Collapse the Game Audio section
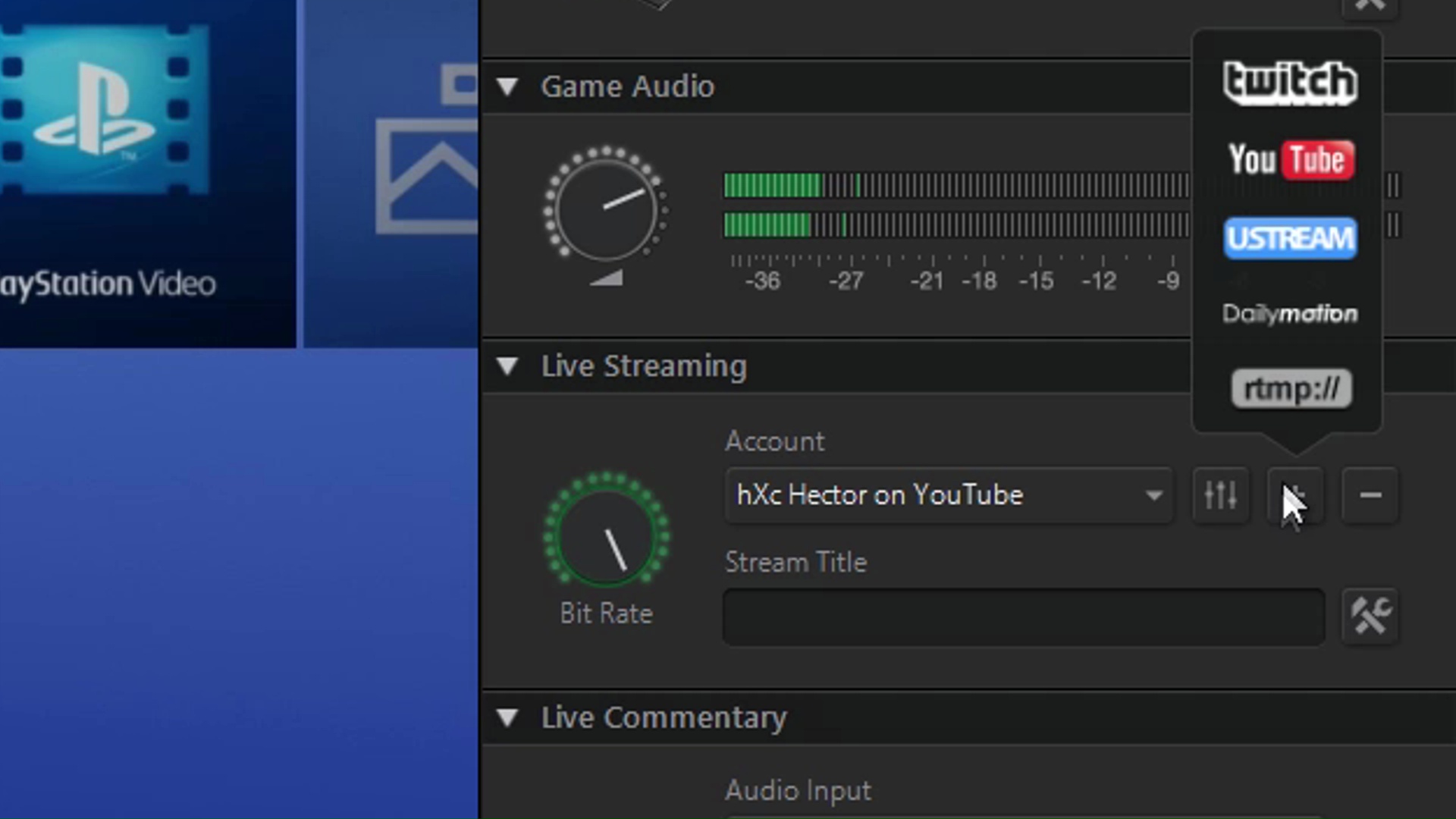This screenshot has height=819, width=1456. (507, 86)
